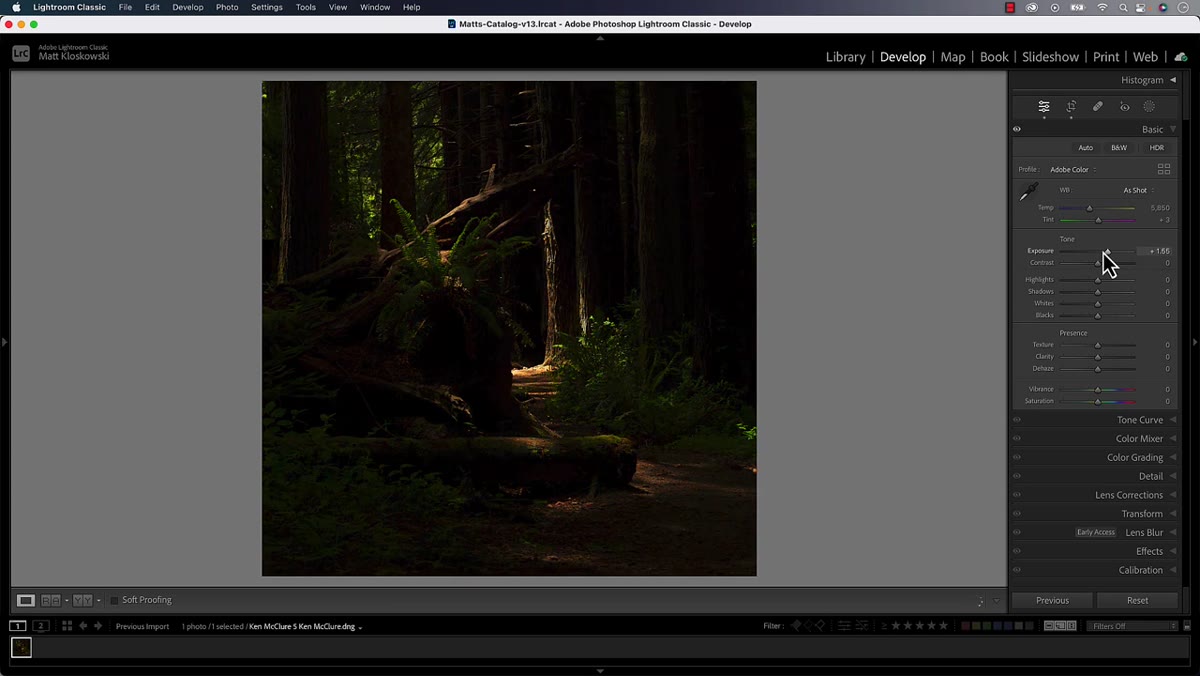Open the second window display 2 button
Image resolution: width=1200 pixels, height=676 pixels.
coord(41,626)
